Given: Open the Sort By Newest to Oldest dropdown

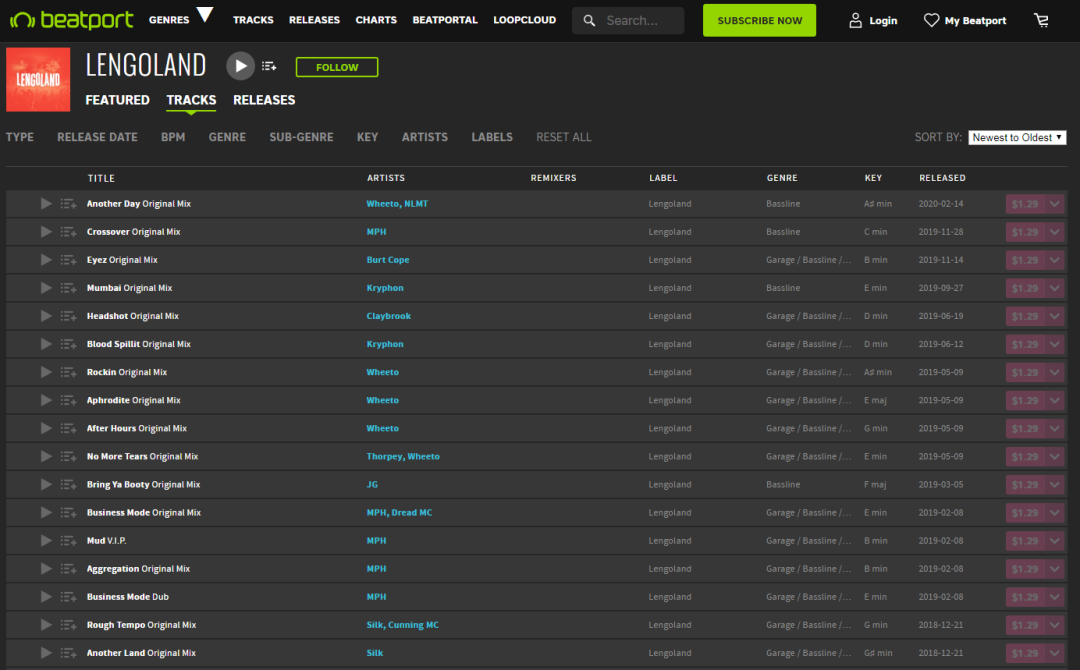Looking at the screenshot, I should (1017, 138).
